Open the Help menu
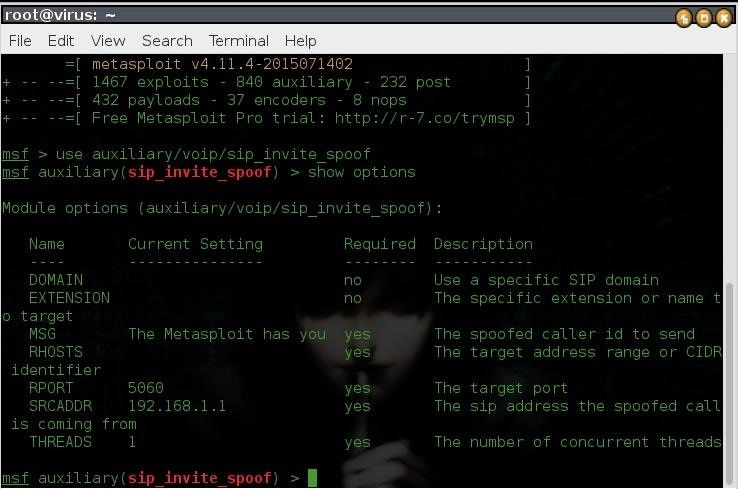The height and width of the screenshot is (489, 738). [300, 41]
